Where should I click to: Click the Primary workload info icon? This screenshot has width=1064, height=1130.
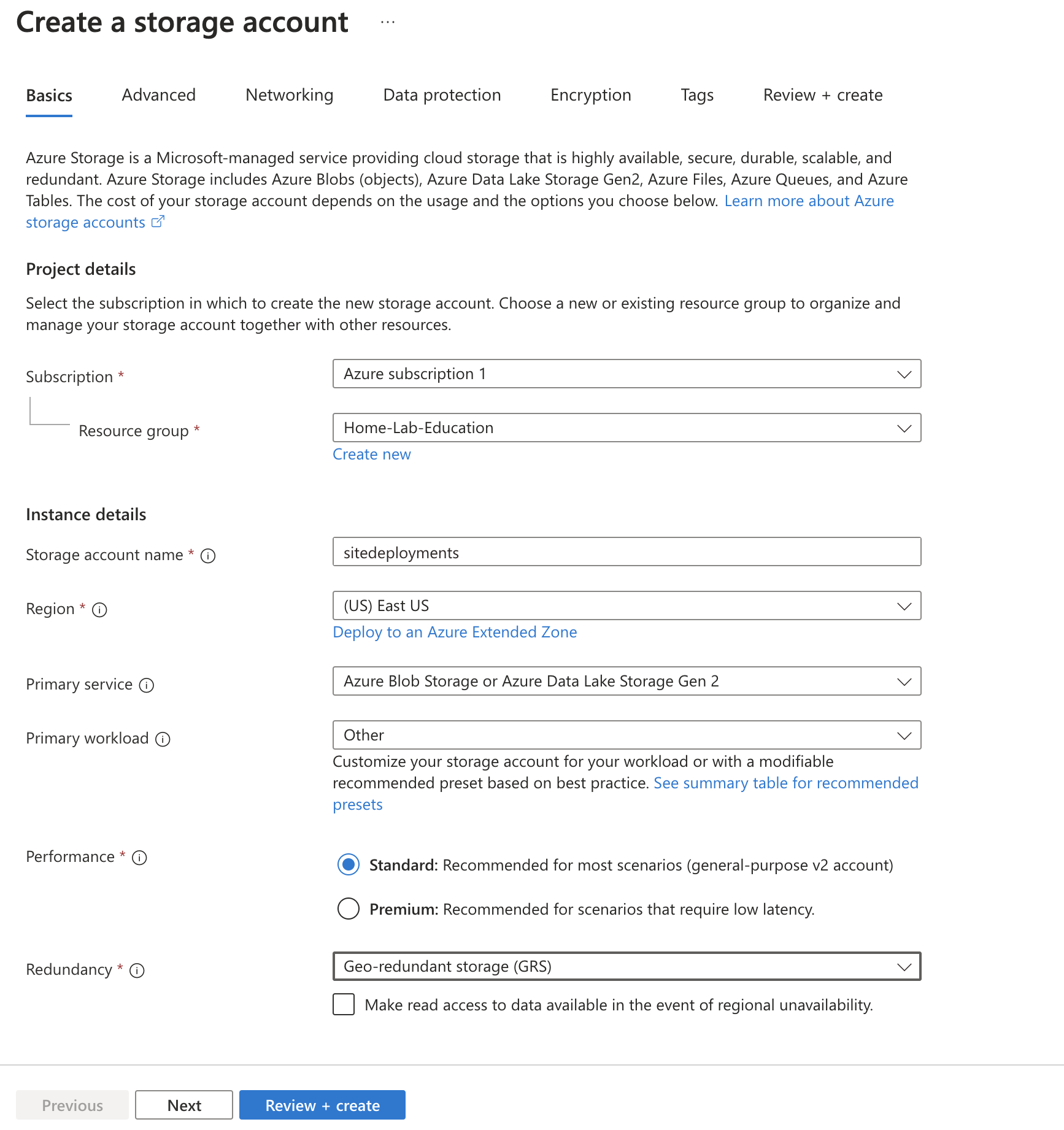coord(163,739)
